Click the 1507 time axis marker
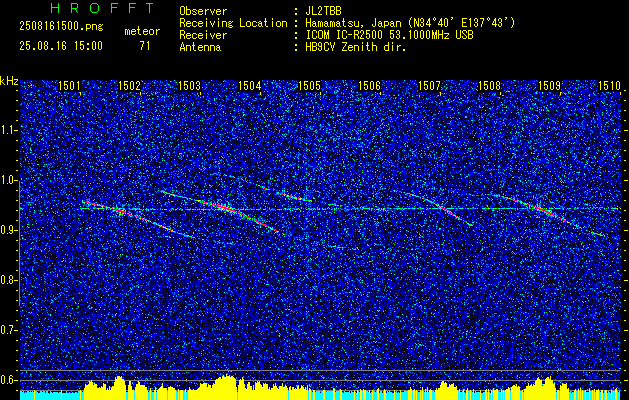The height and width of the screenshot is (400, 629). click(x=429, y=85)
